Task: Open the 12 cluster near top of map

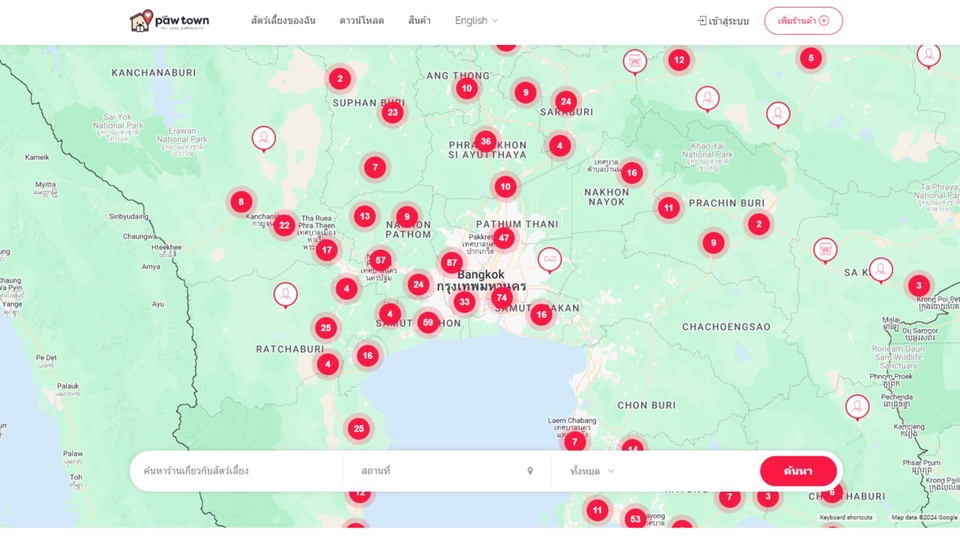Action: point(679,60)
